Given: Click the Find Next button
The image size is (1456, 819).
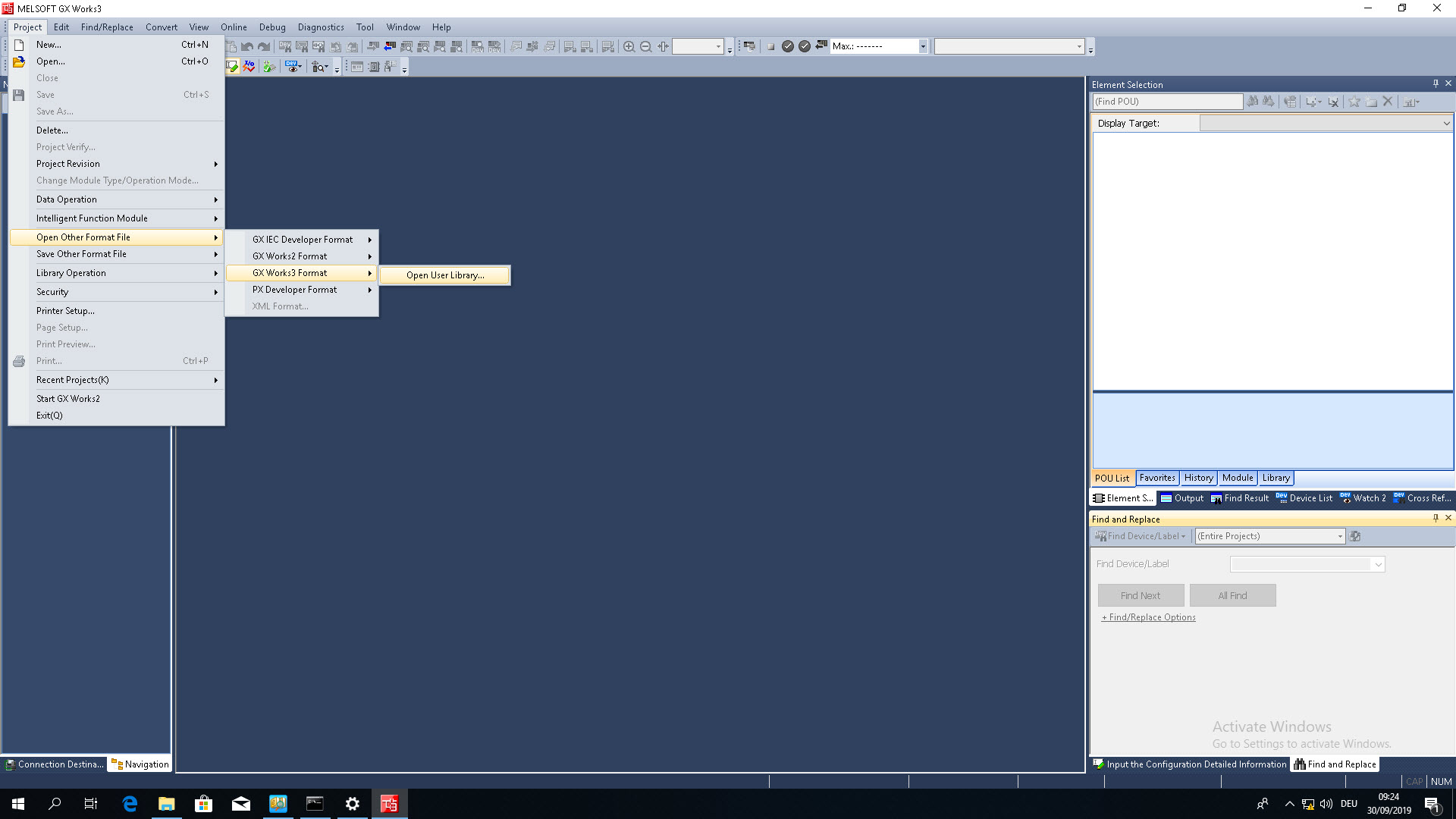Looking at the screenshot, I should [x=1141, y=596].
